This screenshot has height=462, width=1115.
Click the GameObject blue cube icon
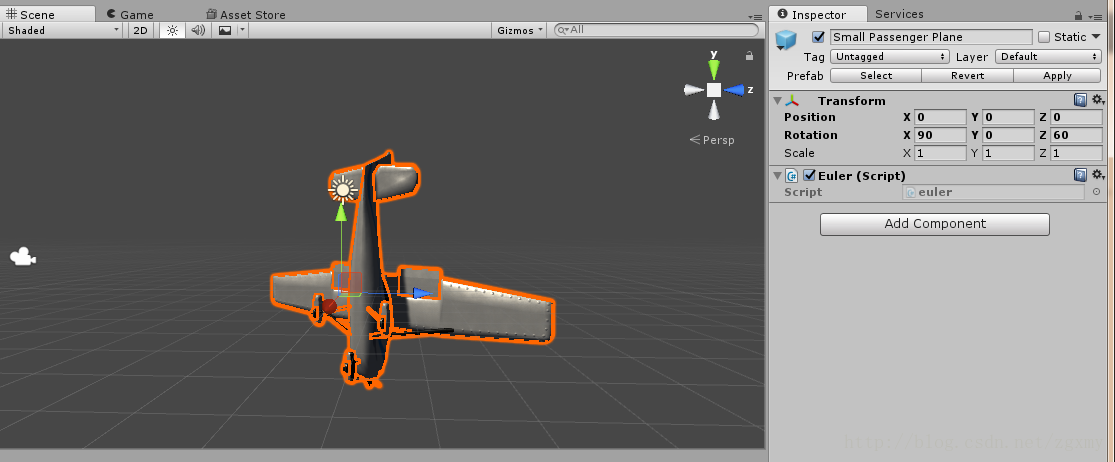click(786, 39)
